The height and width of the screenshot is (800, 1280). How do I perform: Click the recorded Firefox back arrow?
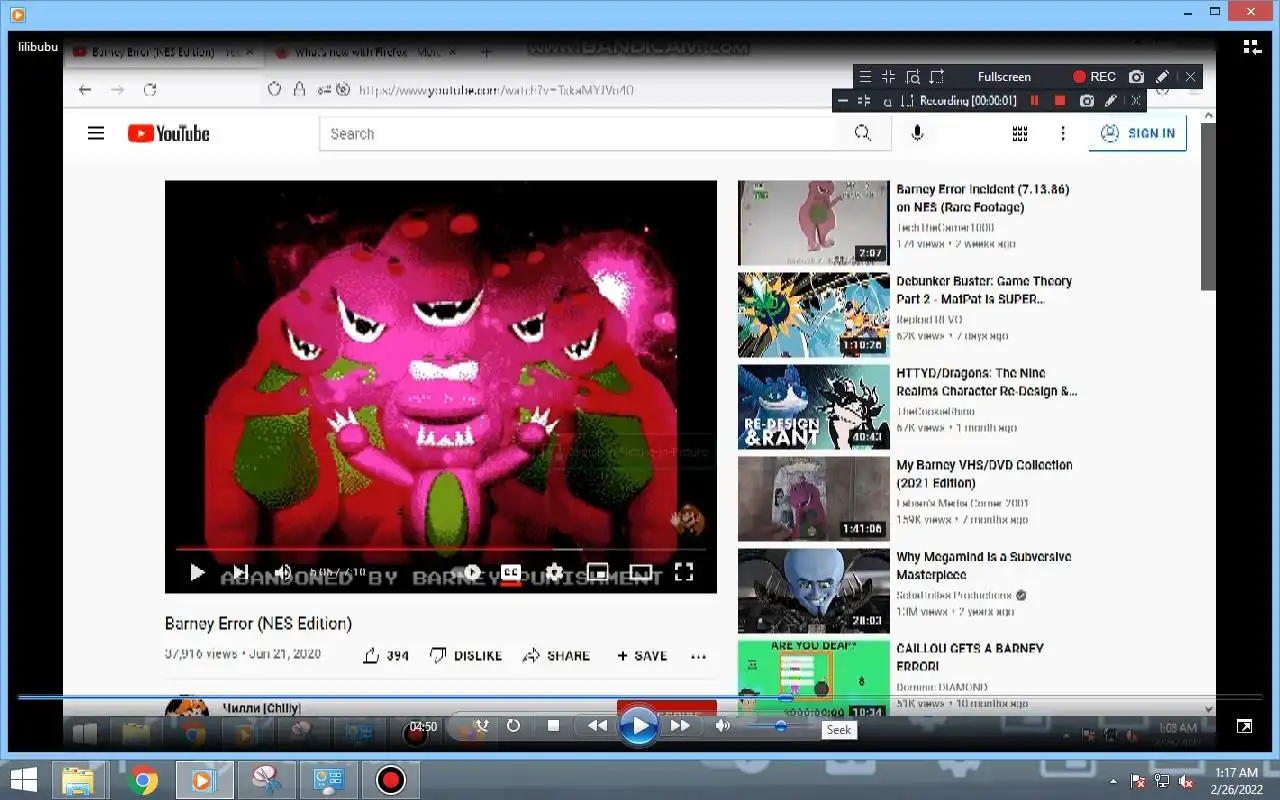coord(85,90)
